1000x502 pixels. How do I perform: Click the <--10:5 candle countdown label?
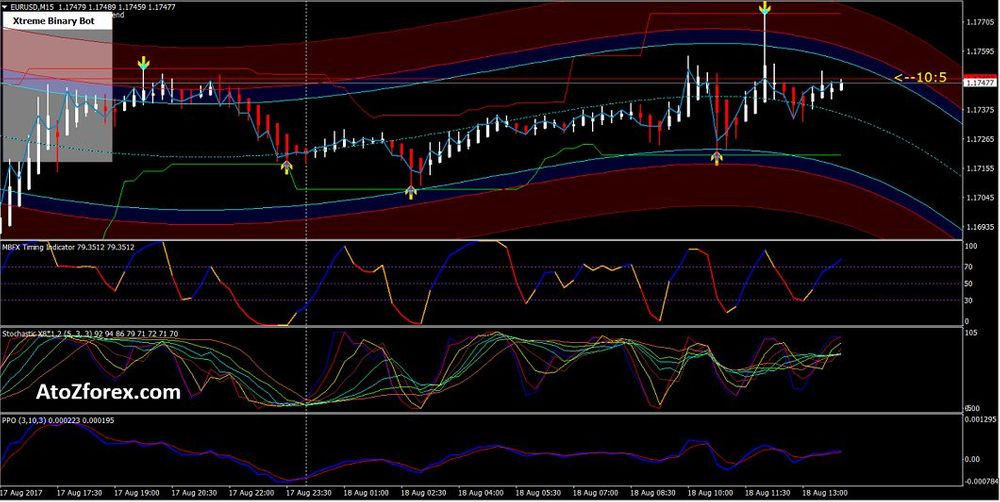point(919,77)
